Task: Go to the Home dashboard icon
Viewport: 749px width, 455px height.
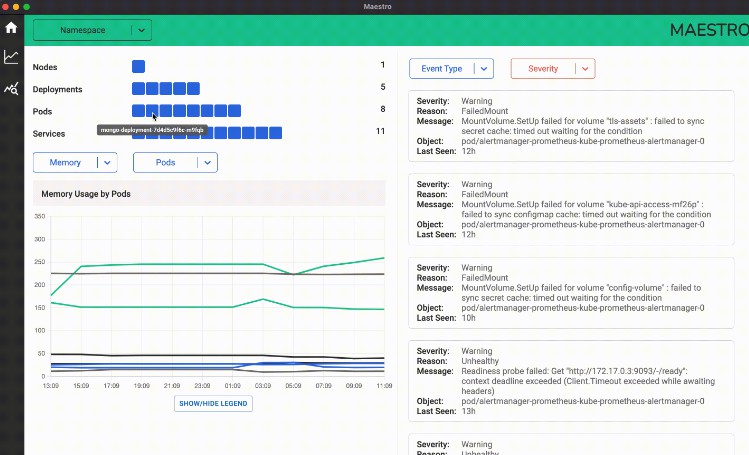Action: 11,28
